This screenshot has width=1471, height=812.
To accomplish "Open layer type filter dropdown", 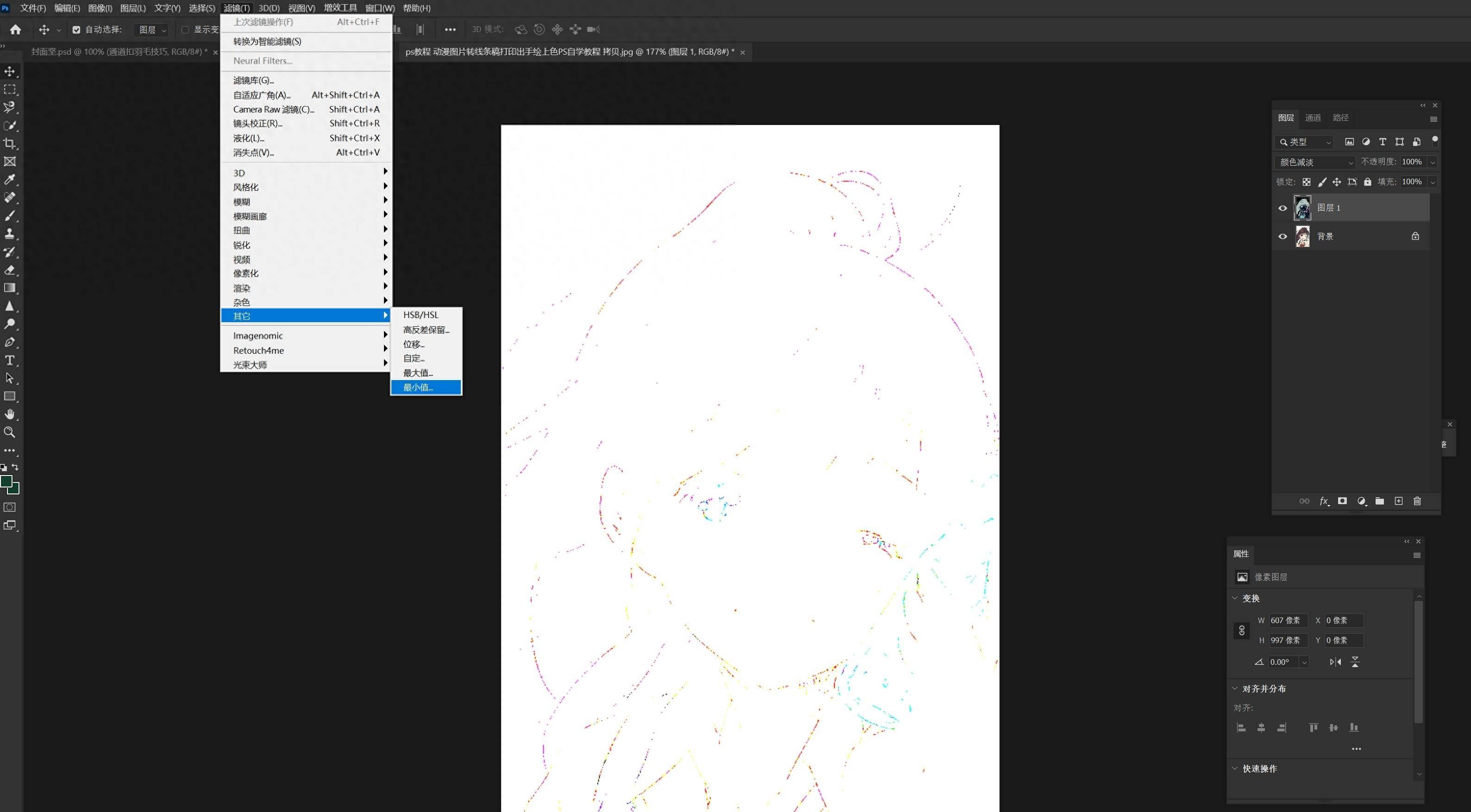I will (x=1305, y=141).
